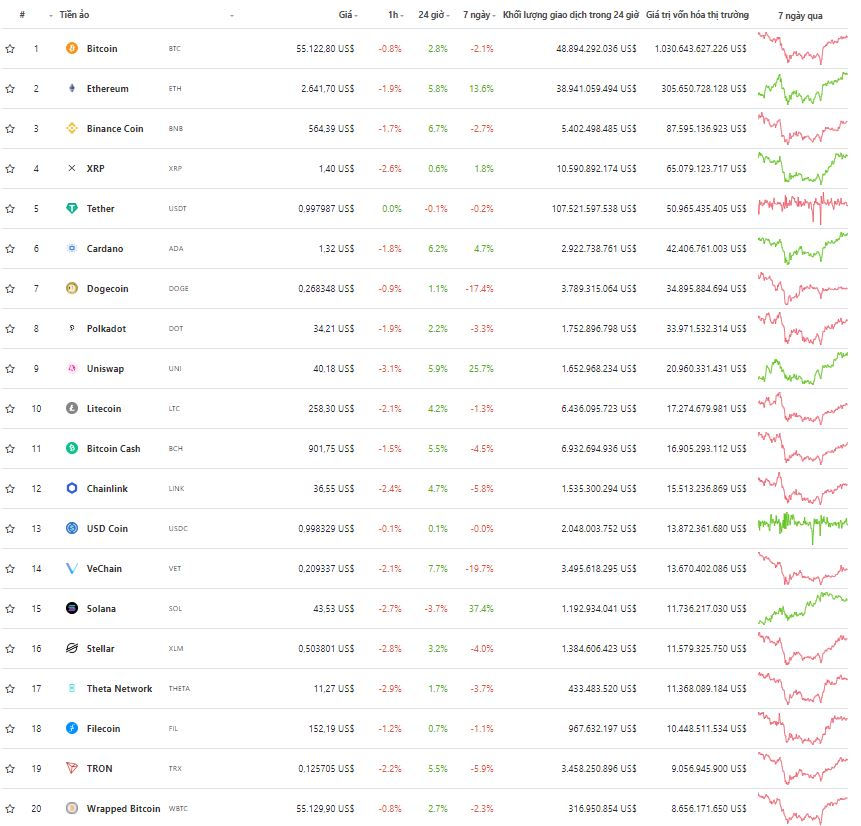Click the TRON logo icon

[72, 768]
